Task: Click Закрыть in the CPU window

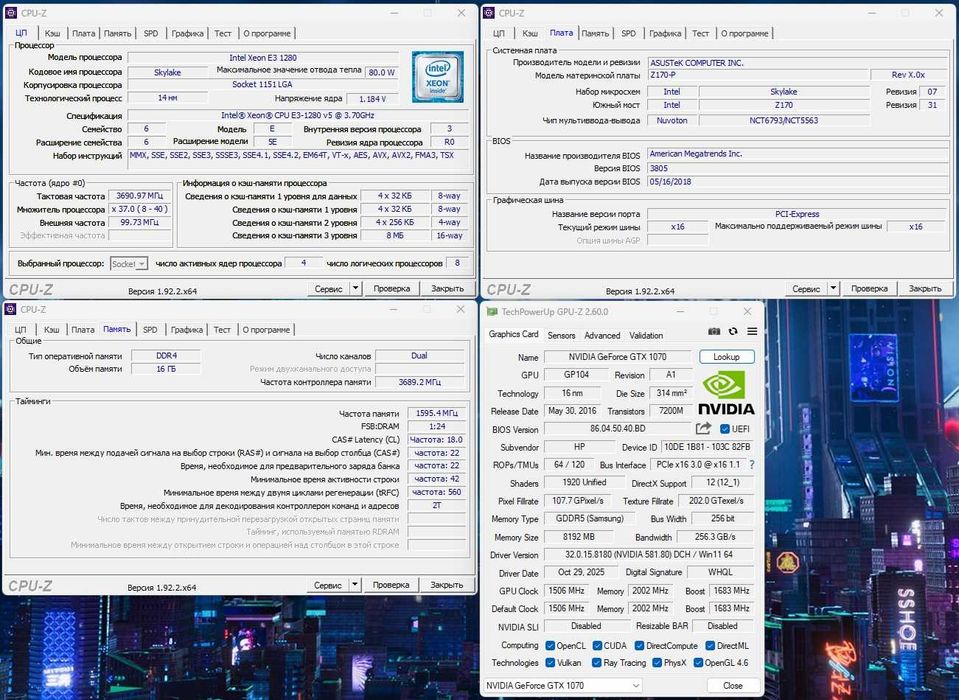Action: [447, 288]
